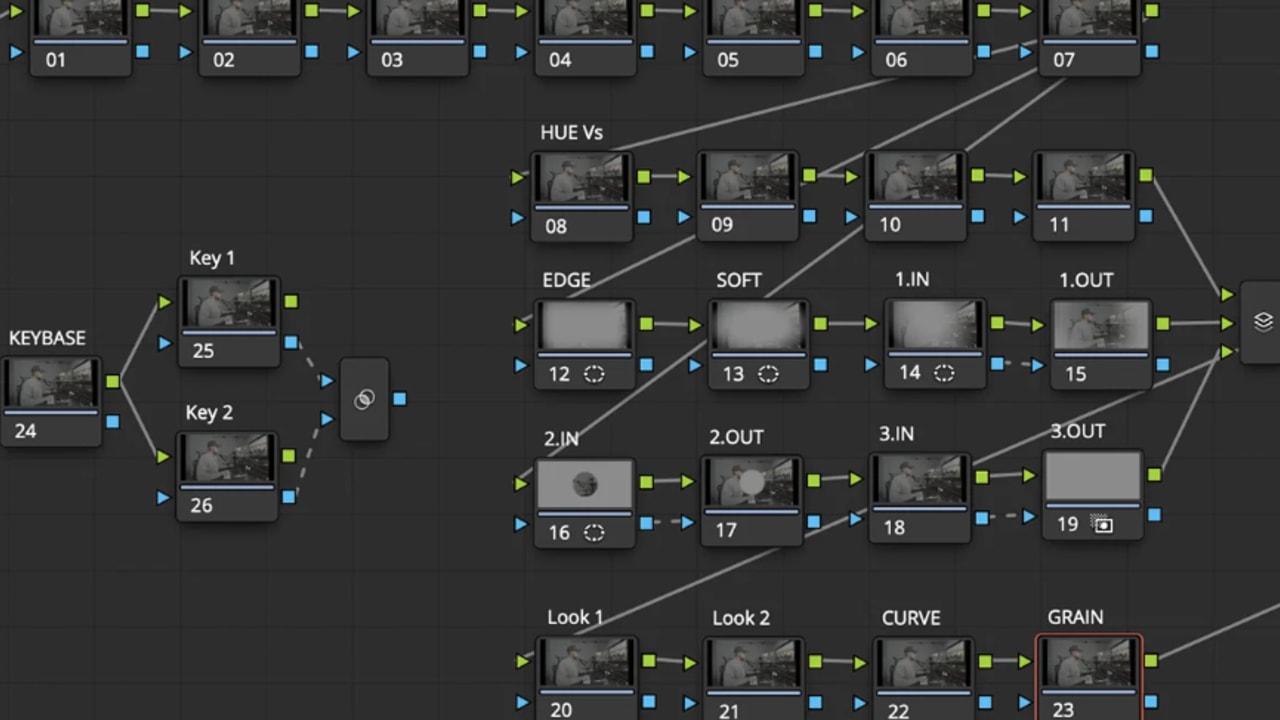This screenshot has width=1280, height=720.
Task: Click the node label SOFT
Action: click(739, 281)
